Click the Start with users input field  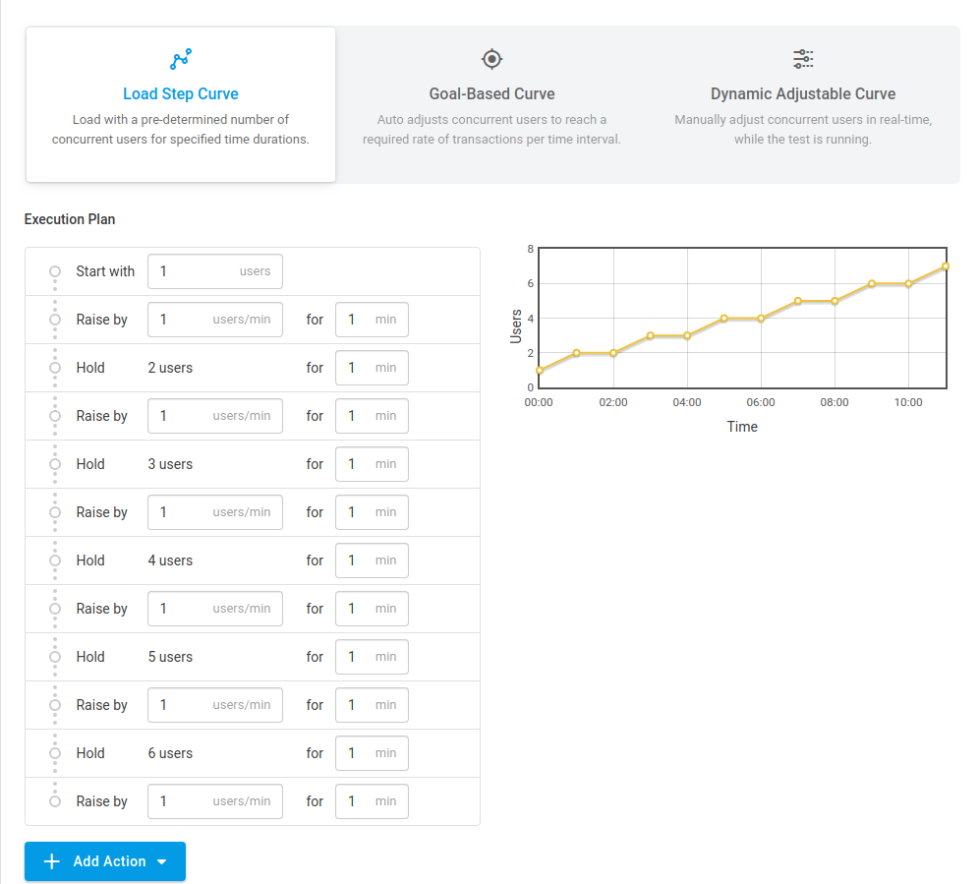pyautogui.click(x=215, y=271)
